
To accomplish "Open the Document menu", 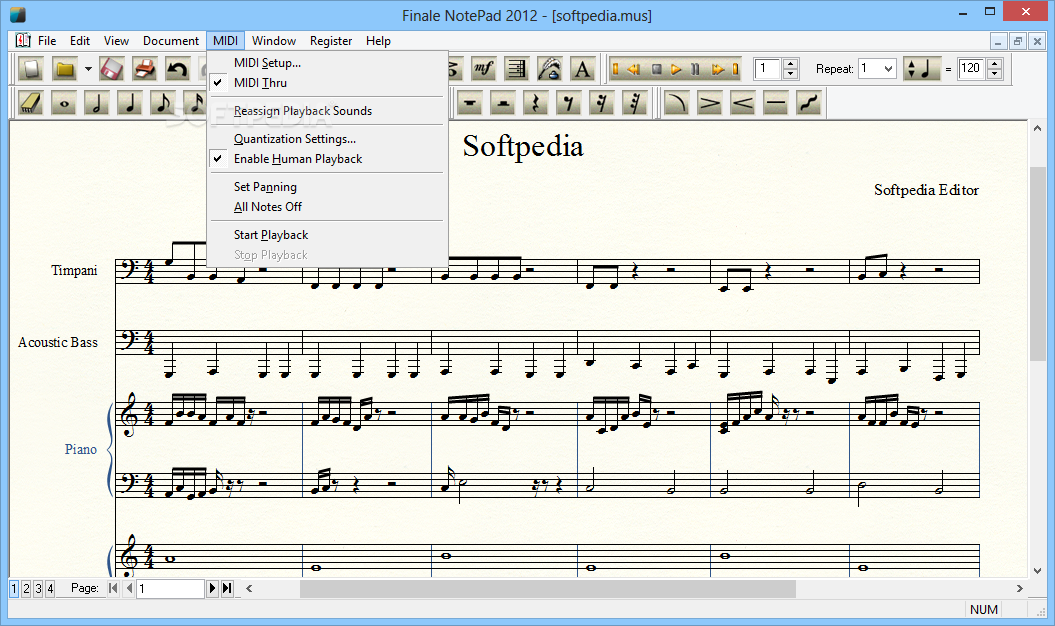I will [171, 40].
